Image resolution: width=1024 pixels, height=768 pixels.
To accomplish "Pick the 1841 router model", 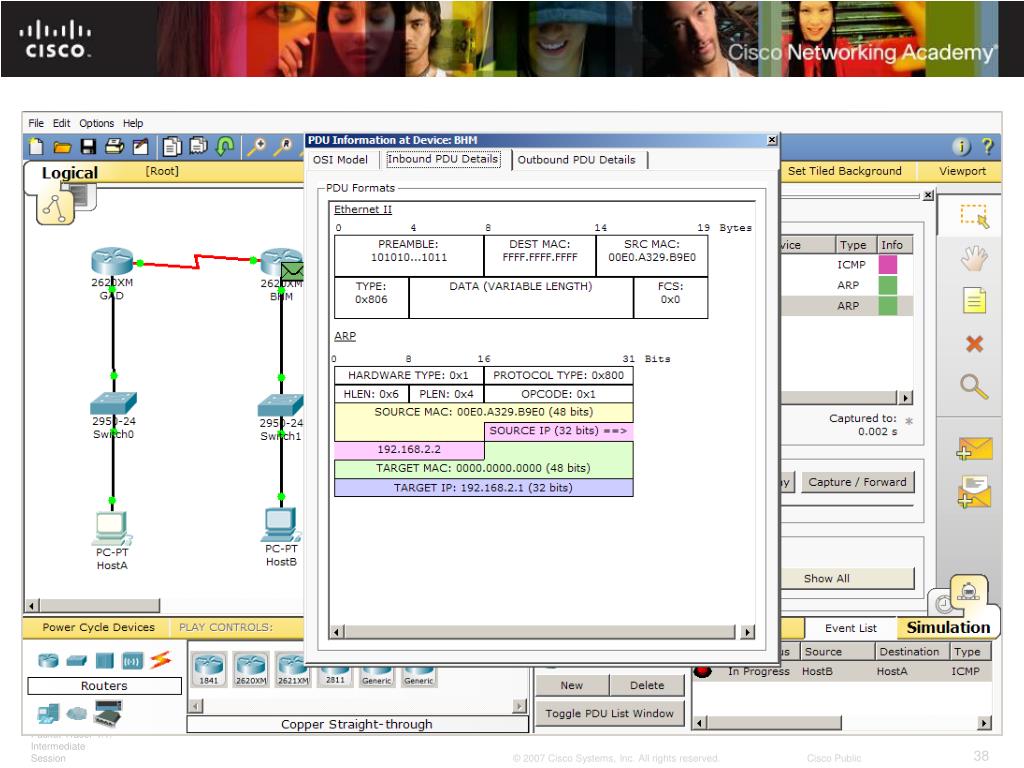I will point(209,669).
